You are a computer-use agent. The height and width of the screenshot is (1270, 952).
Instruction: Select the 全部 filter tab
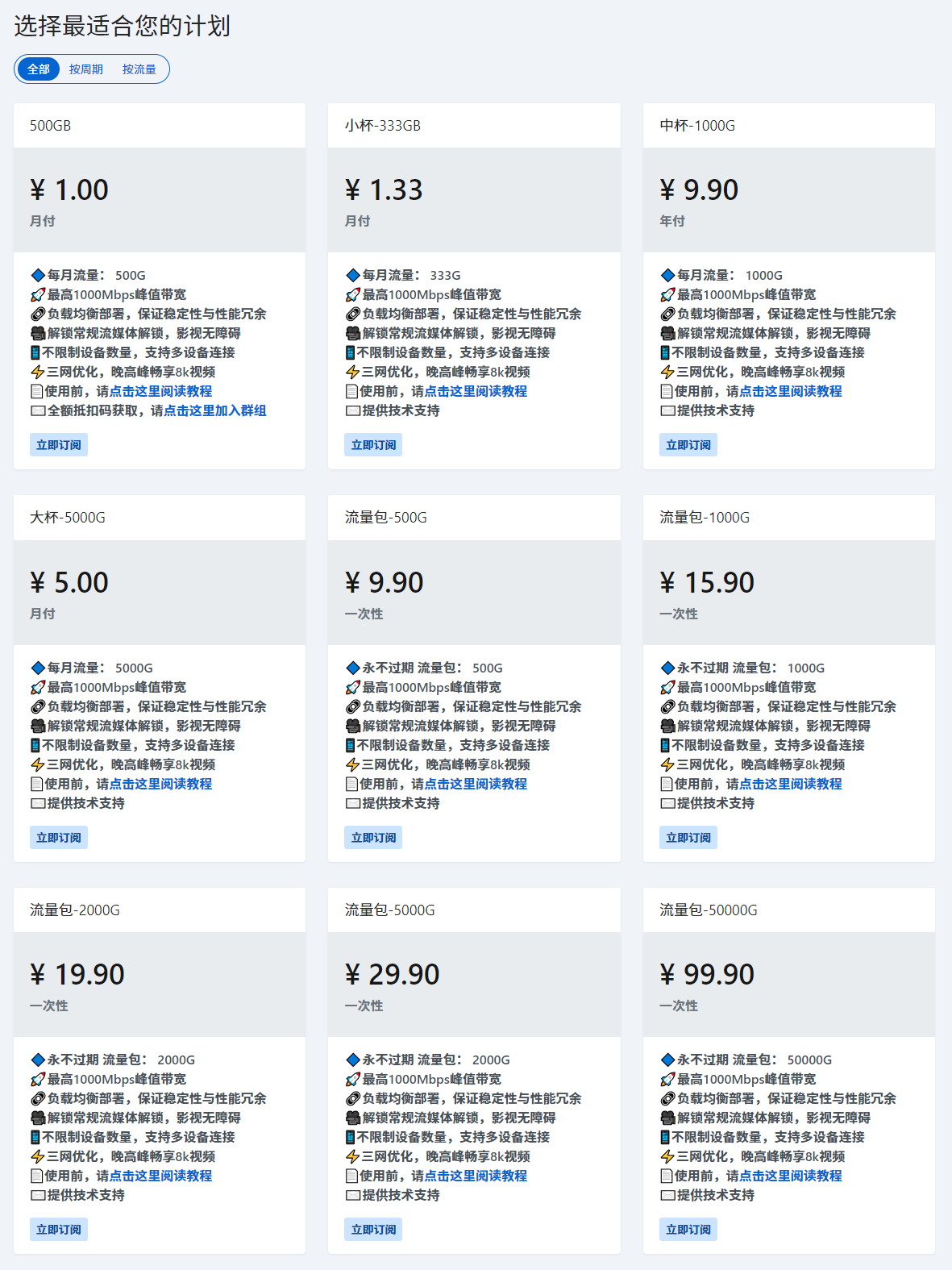pos(39,69)
